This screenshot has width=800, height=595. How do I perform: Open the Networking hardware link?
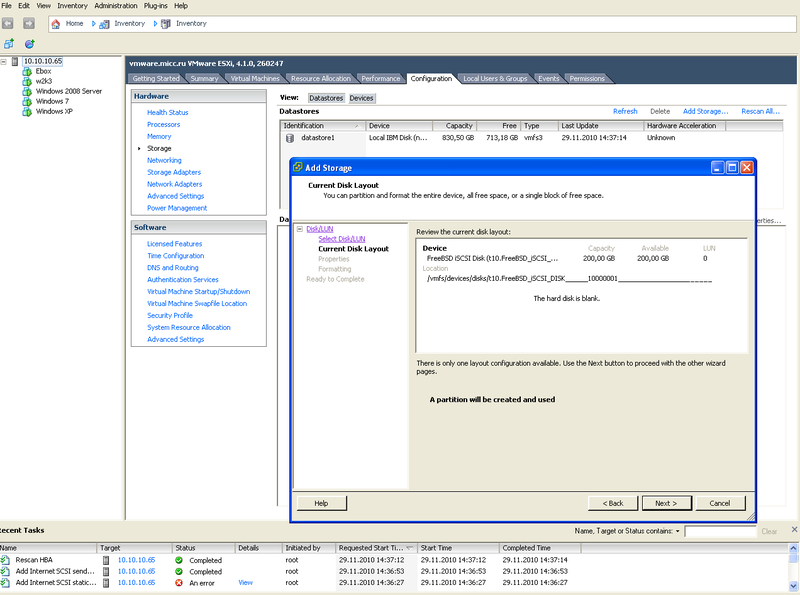pos(164,160)
